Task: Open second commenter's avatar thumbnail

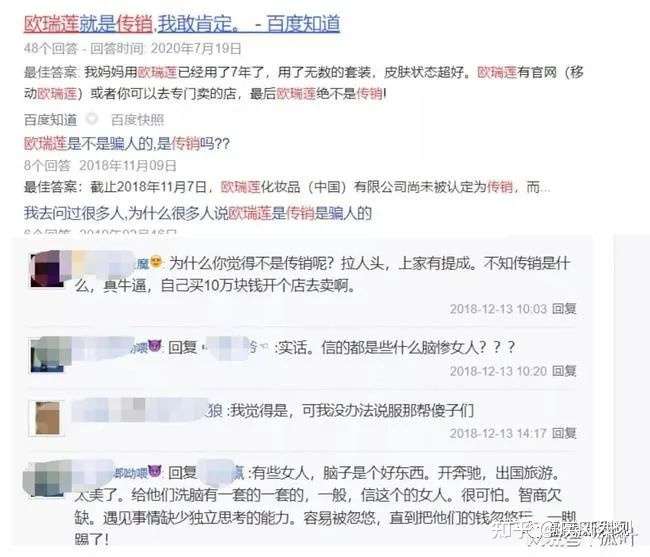Action: 47,355
